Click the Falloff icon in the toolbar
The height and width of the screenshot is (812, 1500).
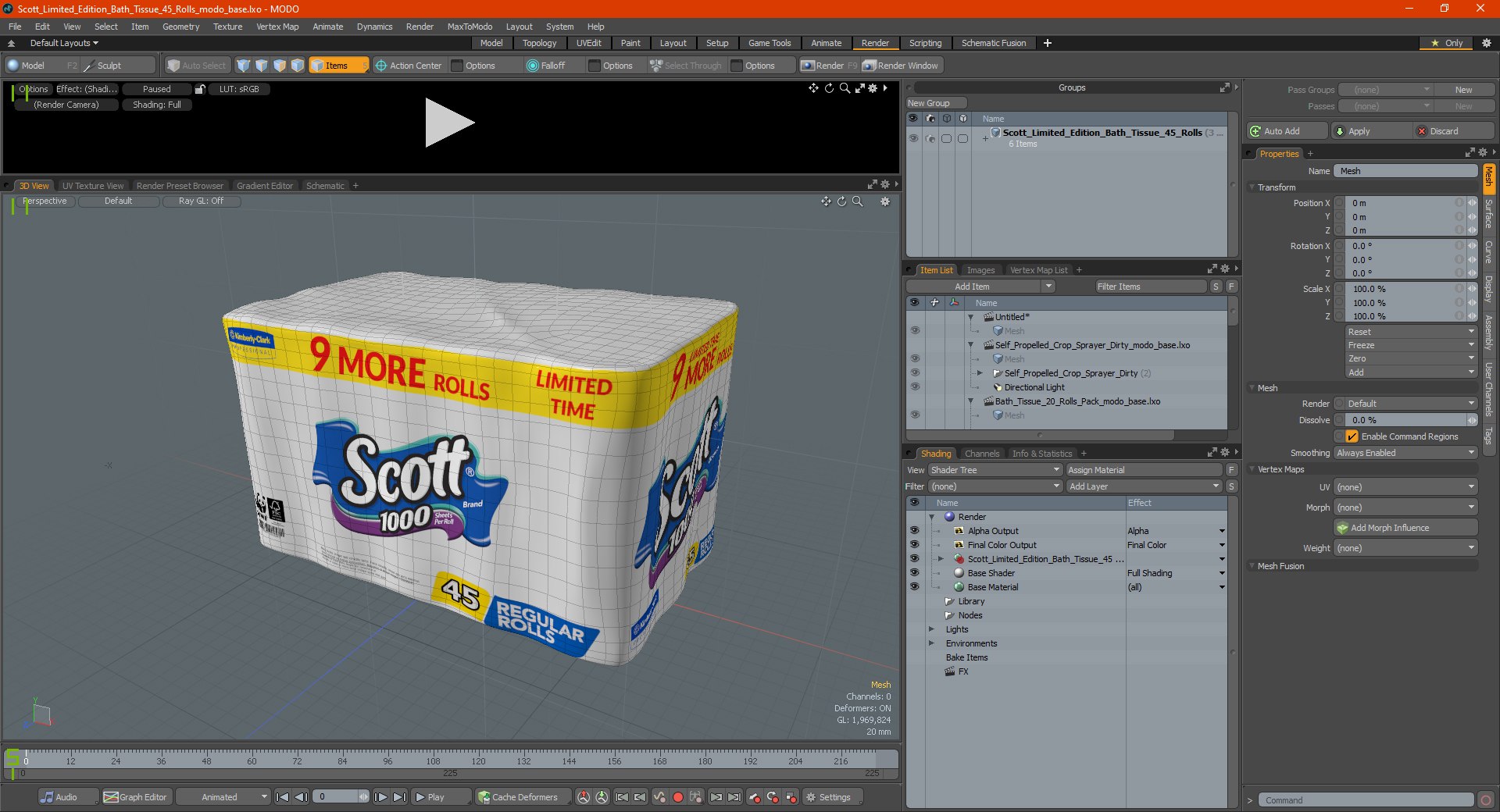tap(533, 66)
